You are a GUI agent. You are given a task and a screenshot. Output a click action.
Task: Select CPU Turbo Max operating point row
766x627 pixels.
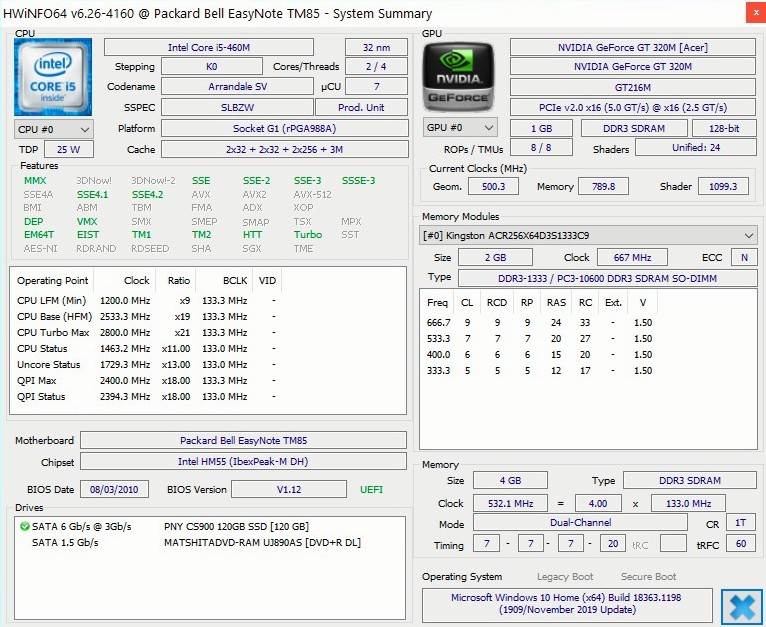pos(147,332)
